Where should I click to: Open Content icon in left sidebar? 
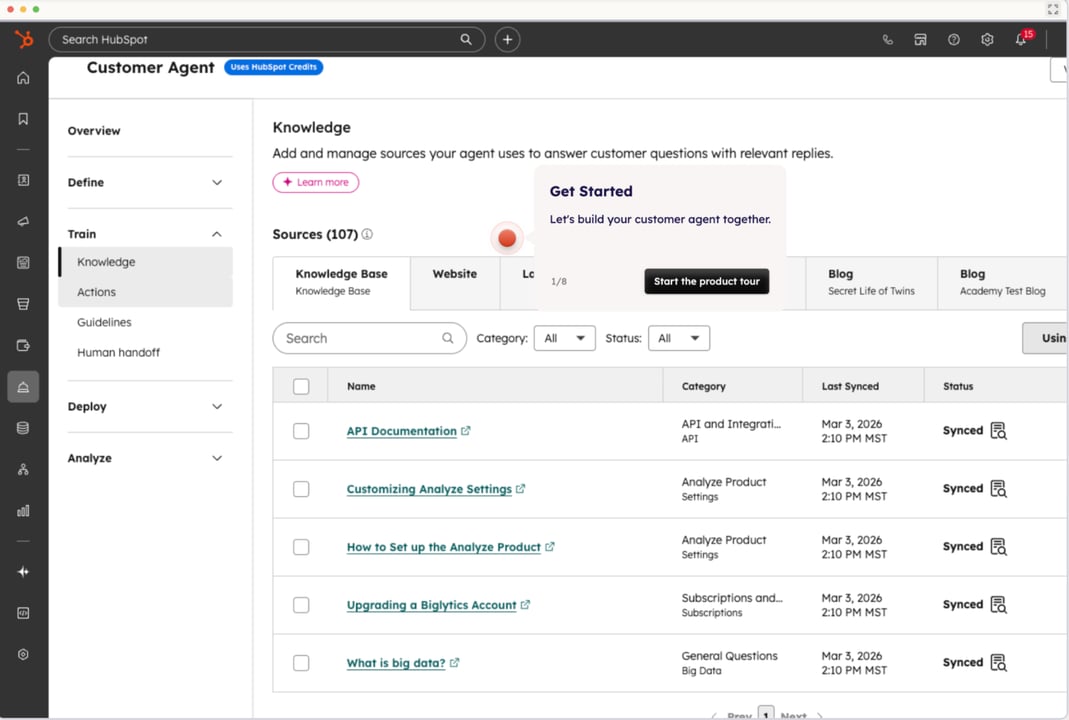tap(23, 262)
